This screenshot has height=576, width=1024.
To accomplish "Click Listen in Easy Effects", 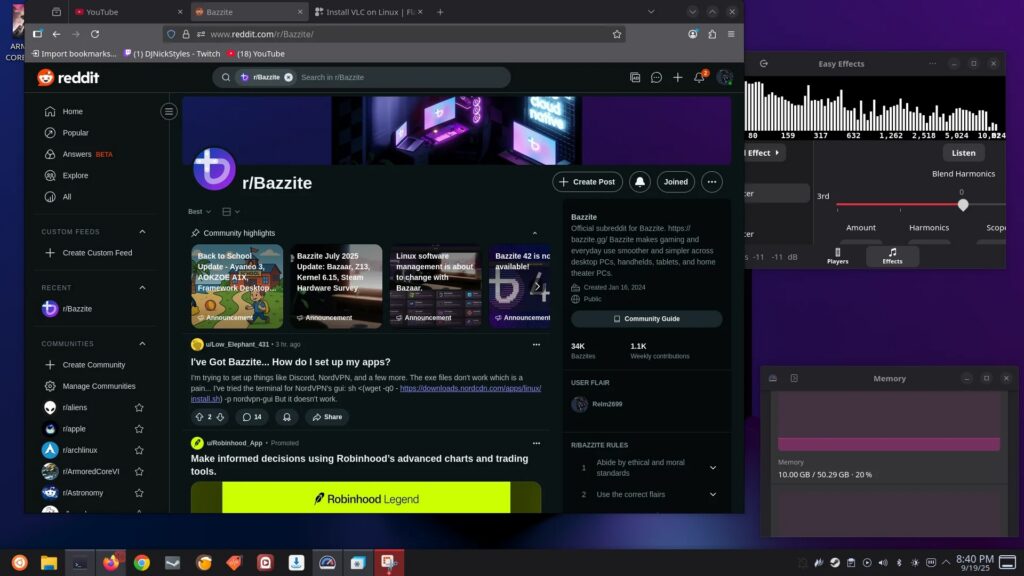I will (963, 153).
